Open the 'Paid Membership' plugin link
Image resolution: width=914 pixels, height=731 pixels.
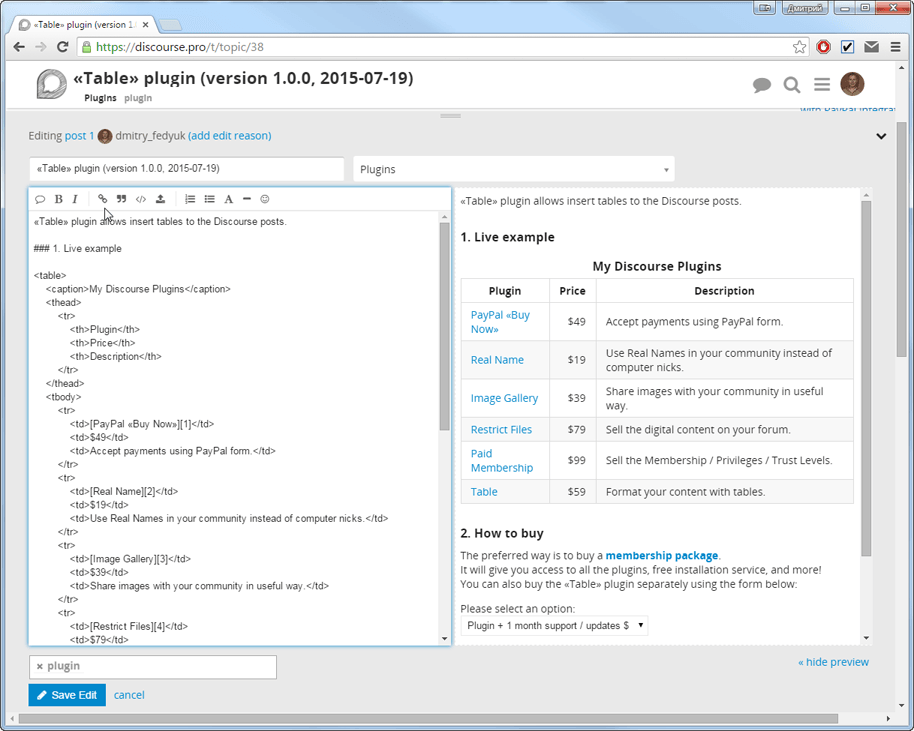click(502, 461)
